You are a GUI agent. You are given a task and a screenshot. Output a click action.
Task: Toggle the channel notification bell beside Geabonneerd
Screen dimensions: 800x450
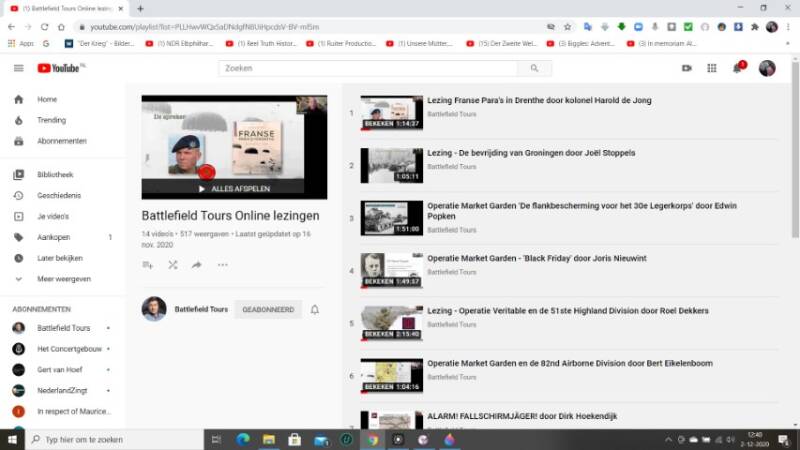tap(314, 310)
